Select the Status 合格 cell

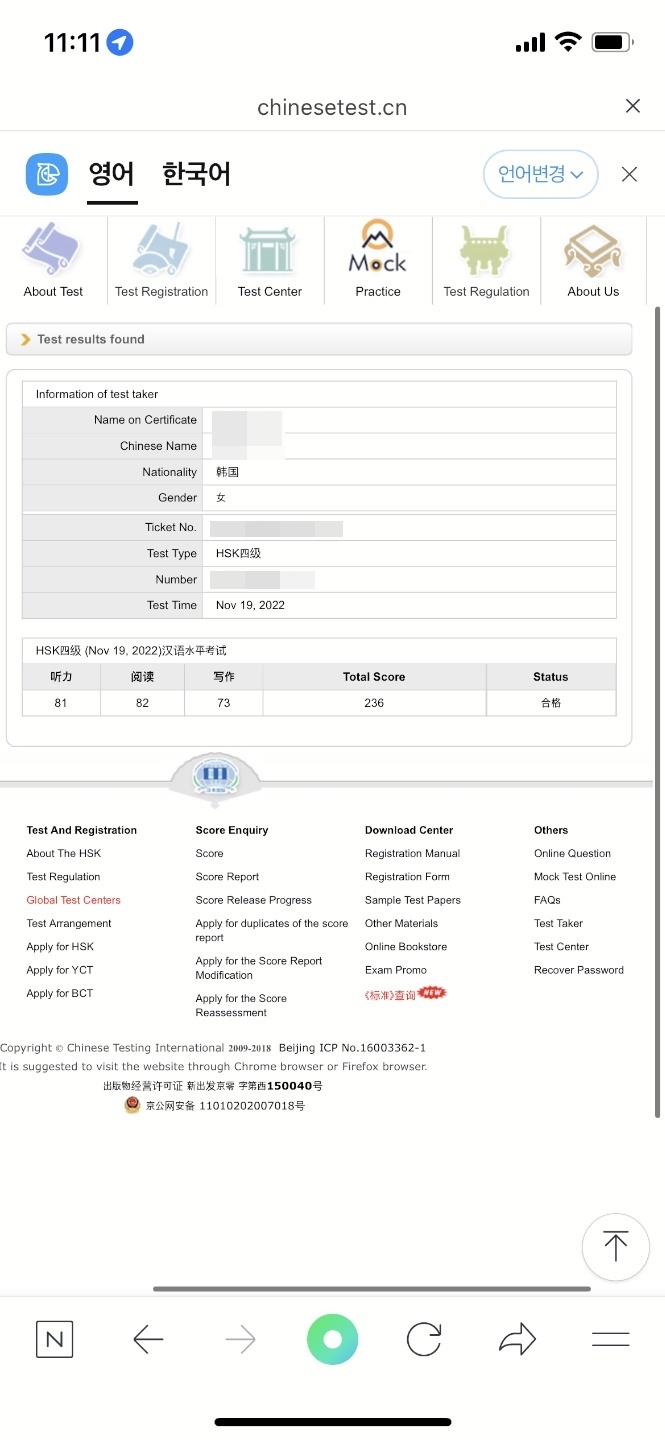551,703
